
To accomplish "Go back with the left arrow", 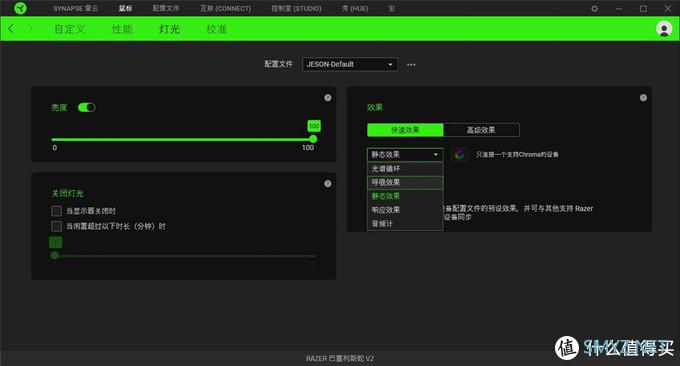I will coord(11,29).
